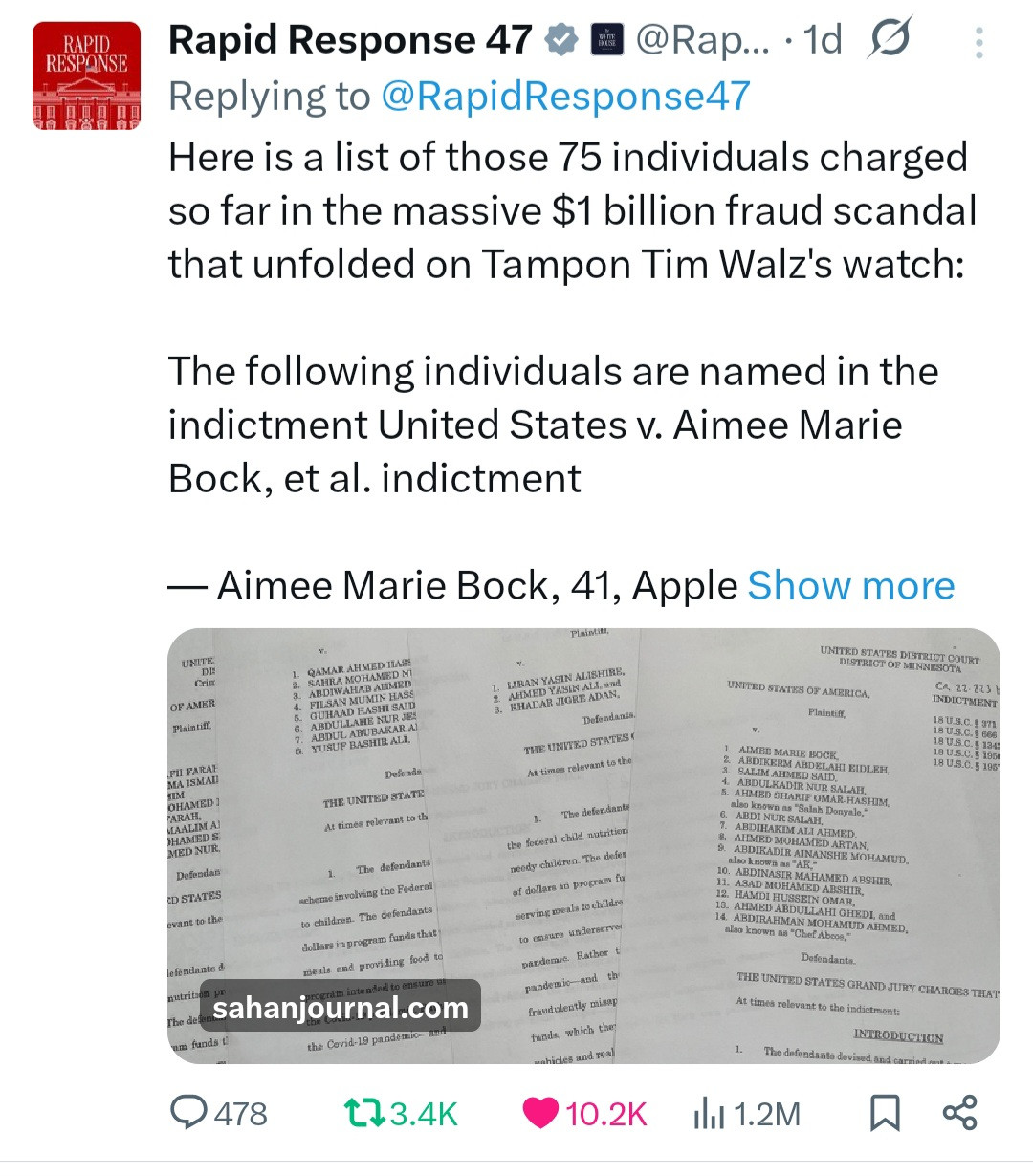Open the Rapid Response 47 display name
This screenshot has width=1033, height=1176.
350,40
